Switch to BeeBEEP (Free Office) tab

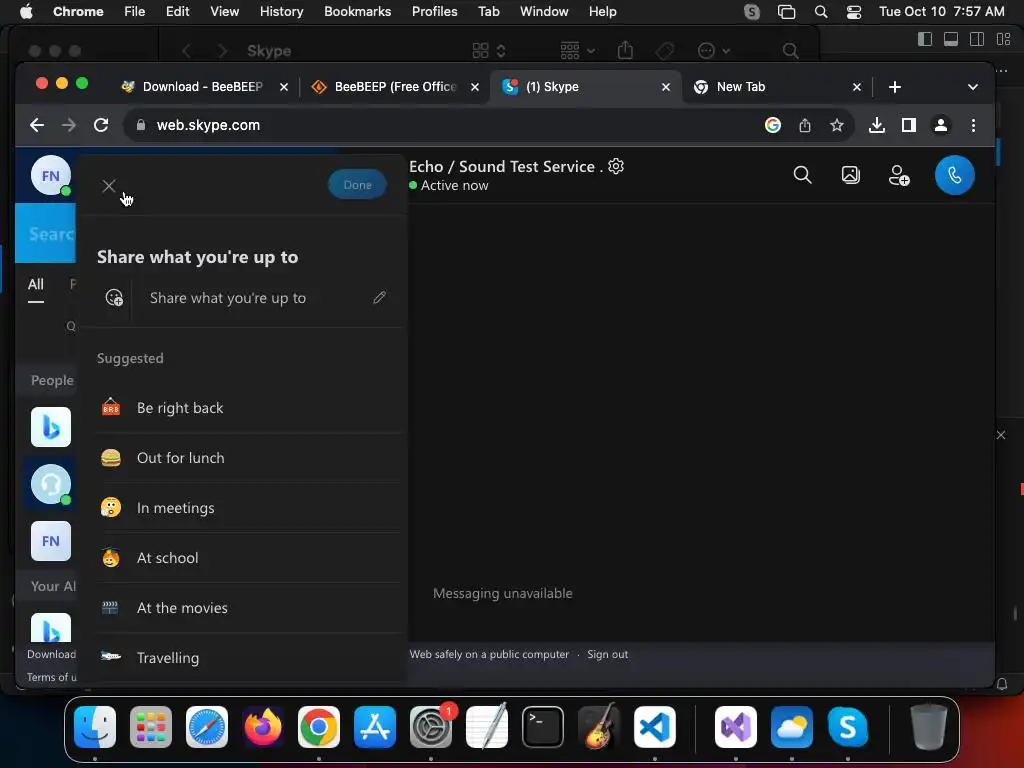tap(394, 87)
